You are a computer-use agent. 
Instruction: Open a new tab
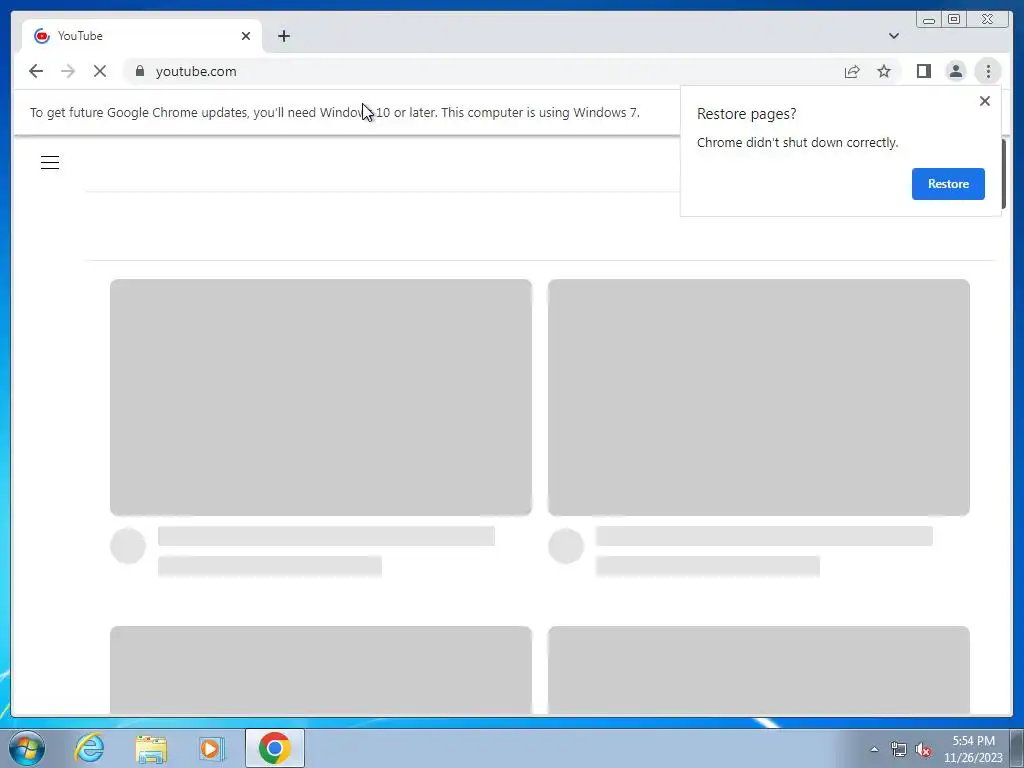[x=283, y=36]
